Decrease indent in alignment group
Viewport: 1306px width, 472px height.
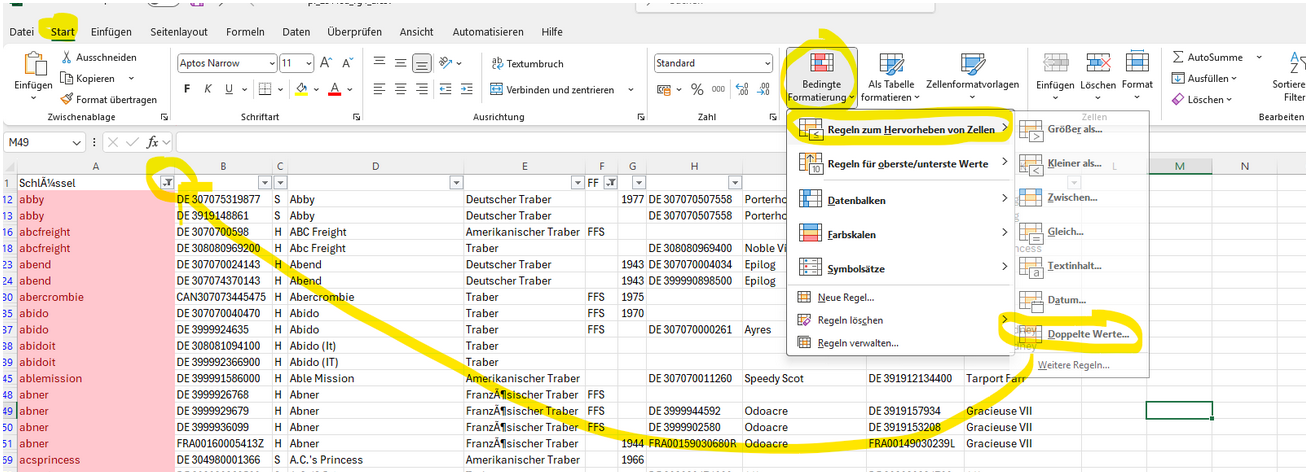(446, 89)
